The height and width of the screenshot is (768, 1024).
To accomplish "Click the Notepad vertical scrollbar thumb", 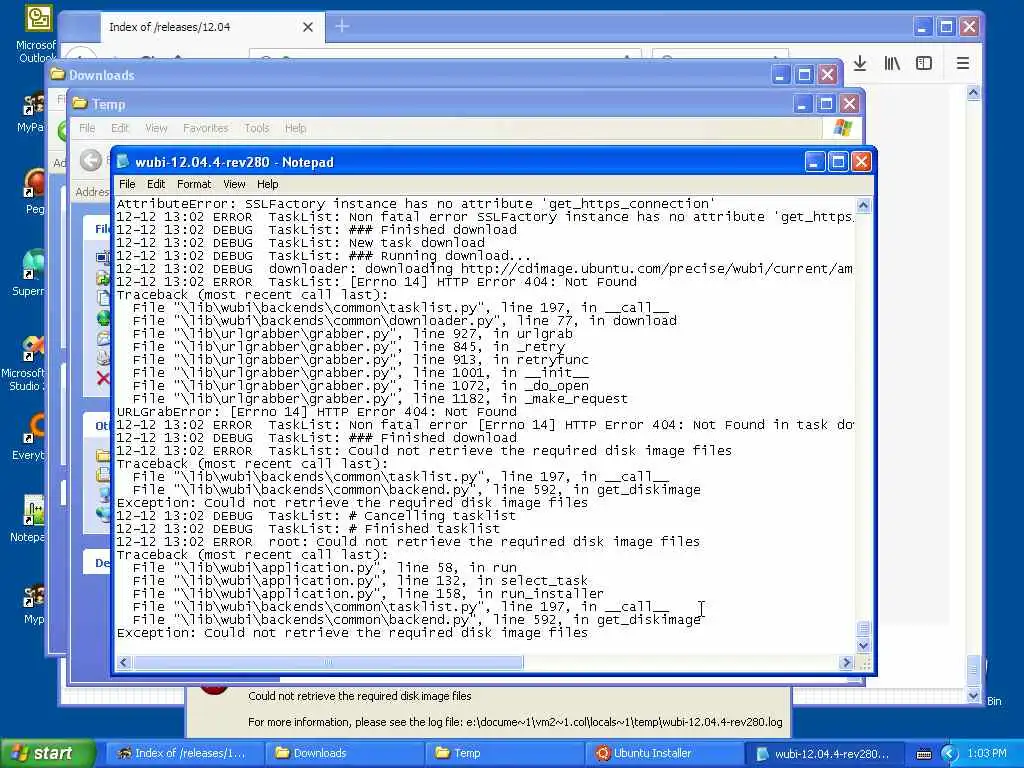I will pos(863,628).
